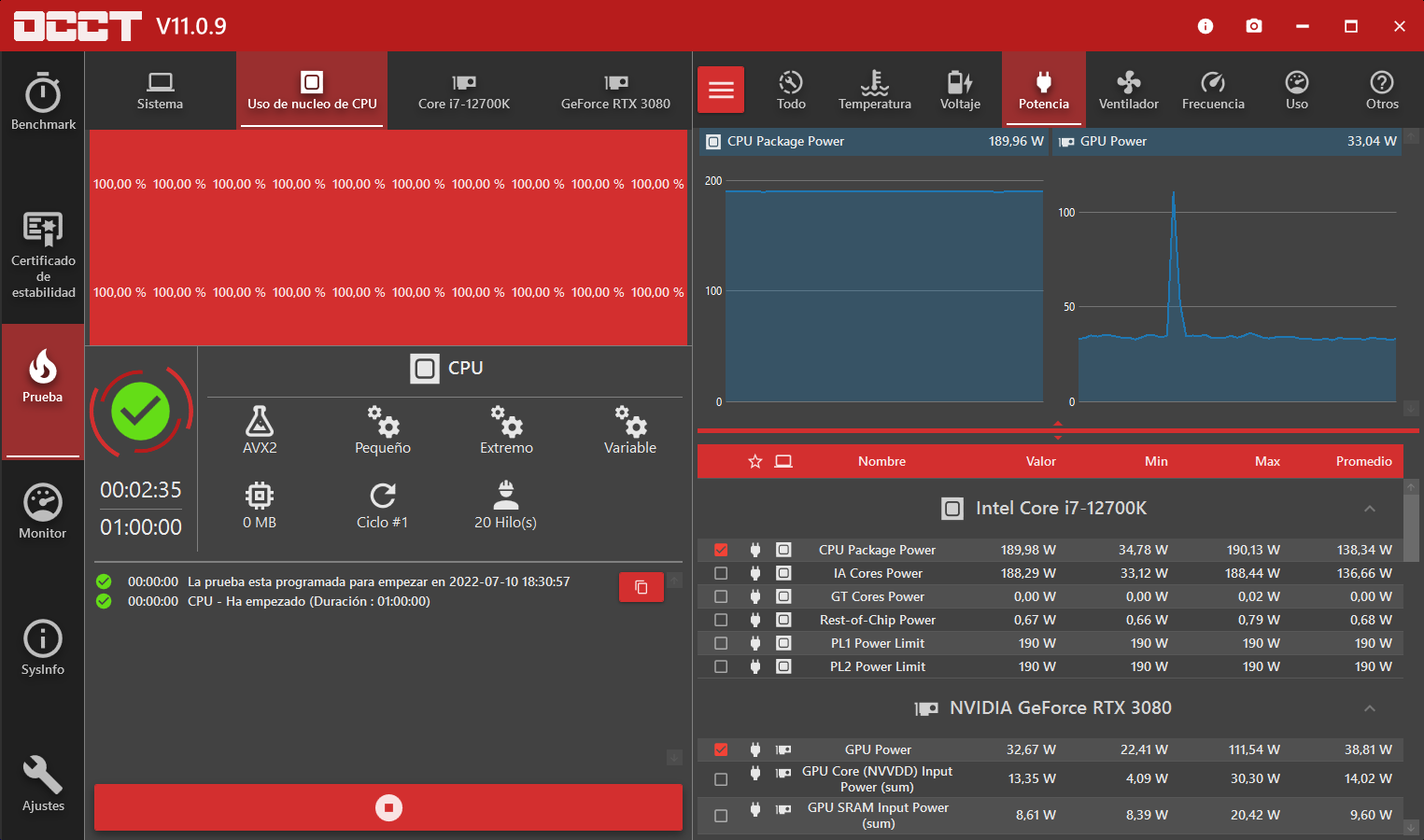Show Potencia sensors tab
Viewport: 1424px width, 840px height.
[x=1044, y=90]
